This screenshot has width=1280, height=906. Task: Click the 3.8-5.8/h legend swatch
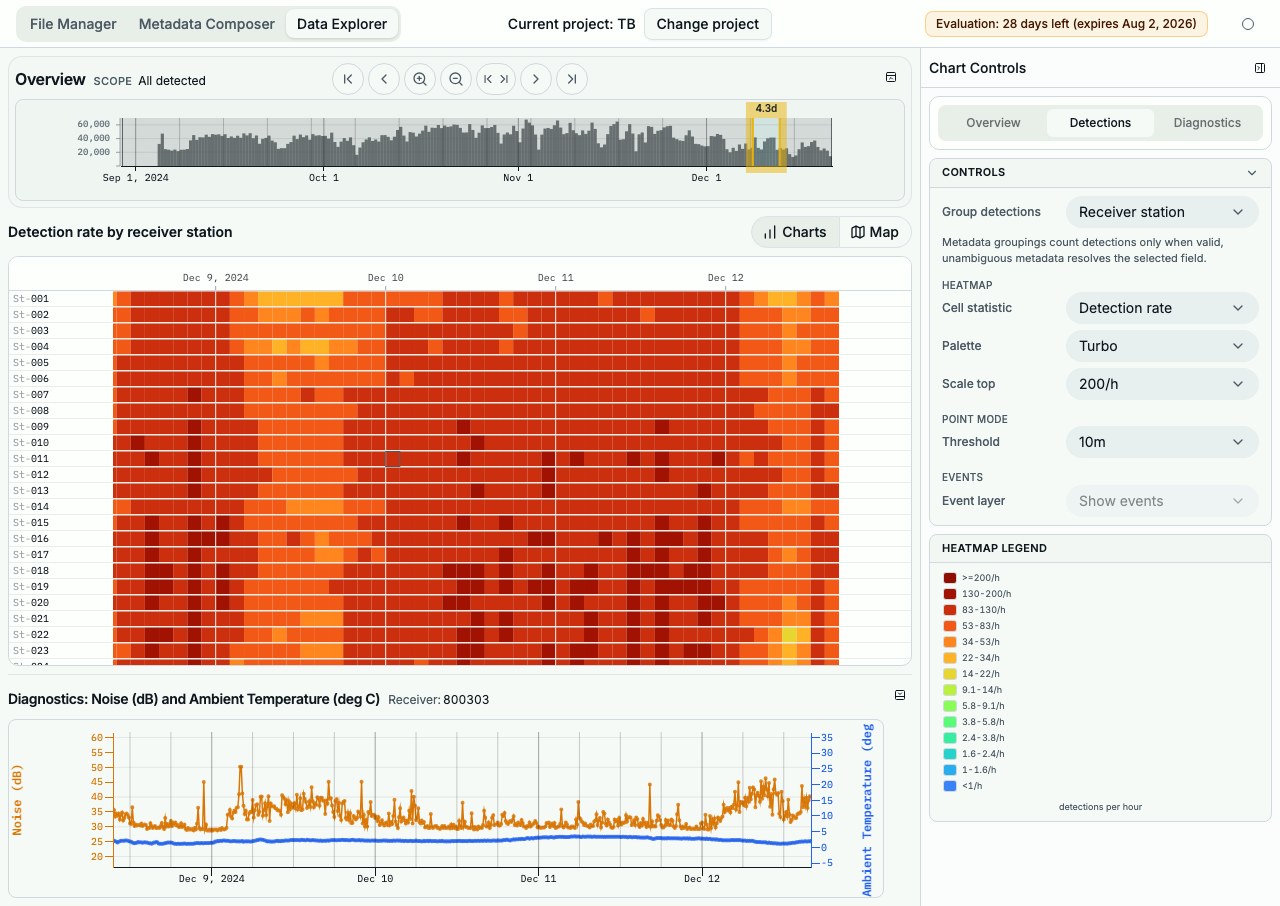point(950,721)
